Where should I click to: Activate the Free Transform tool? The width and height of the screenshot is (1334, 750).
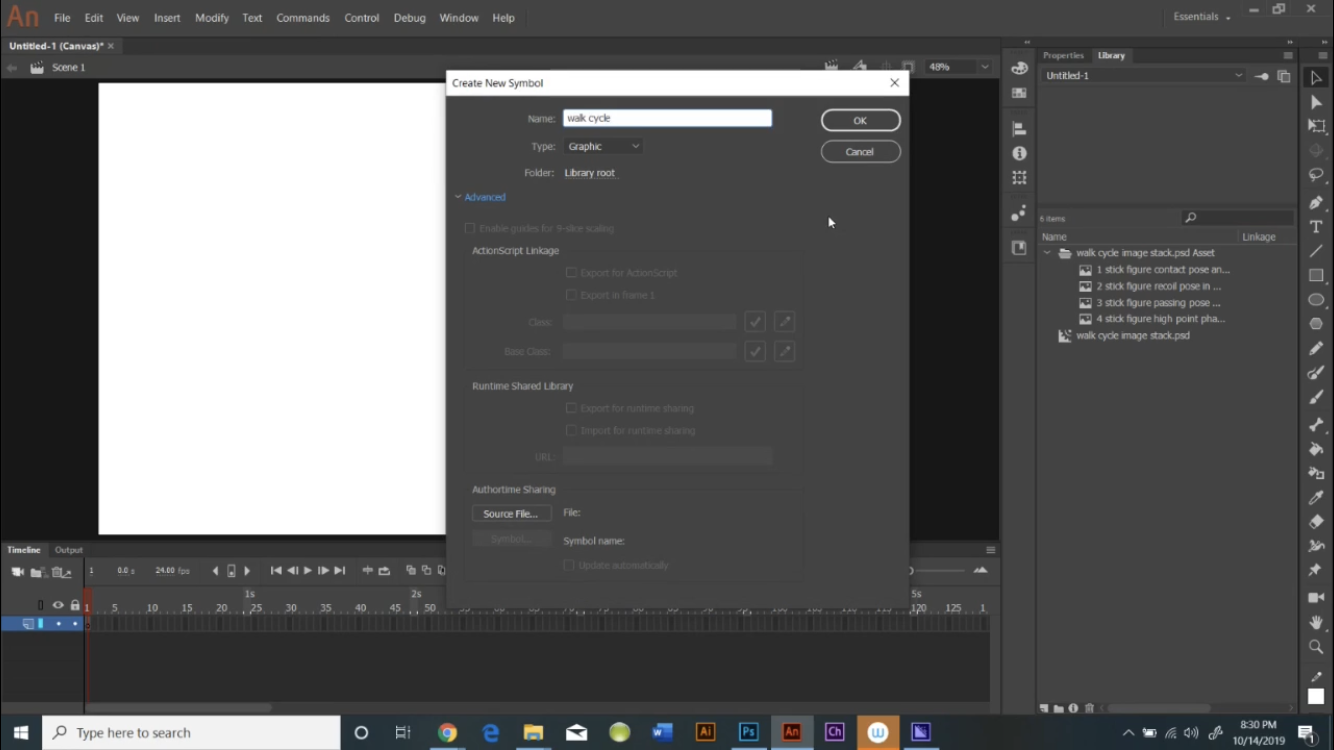1316,125
